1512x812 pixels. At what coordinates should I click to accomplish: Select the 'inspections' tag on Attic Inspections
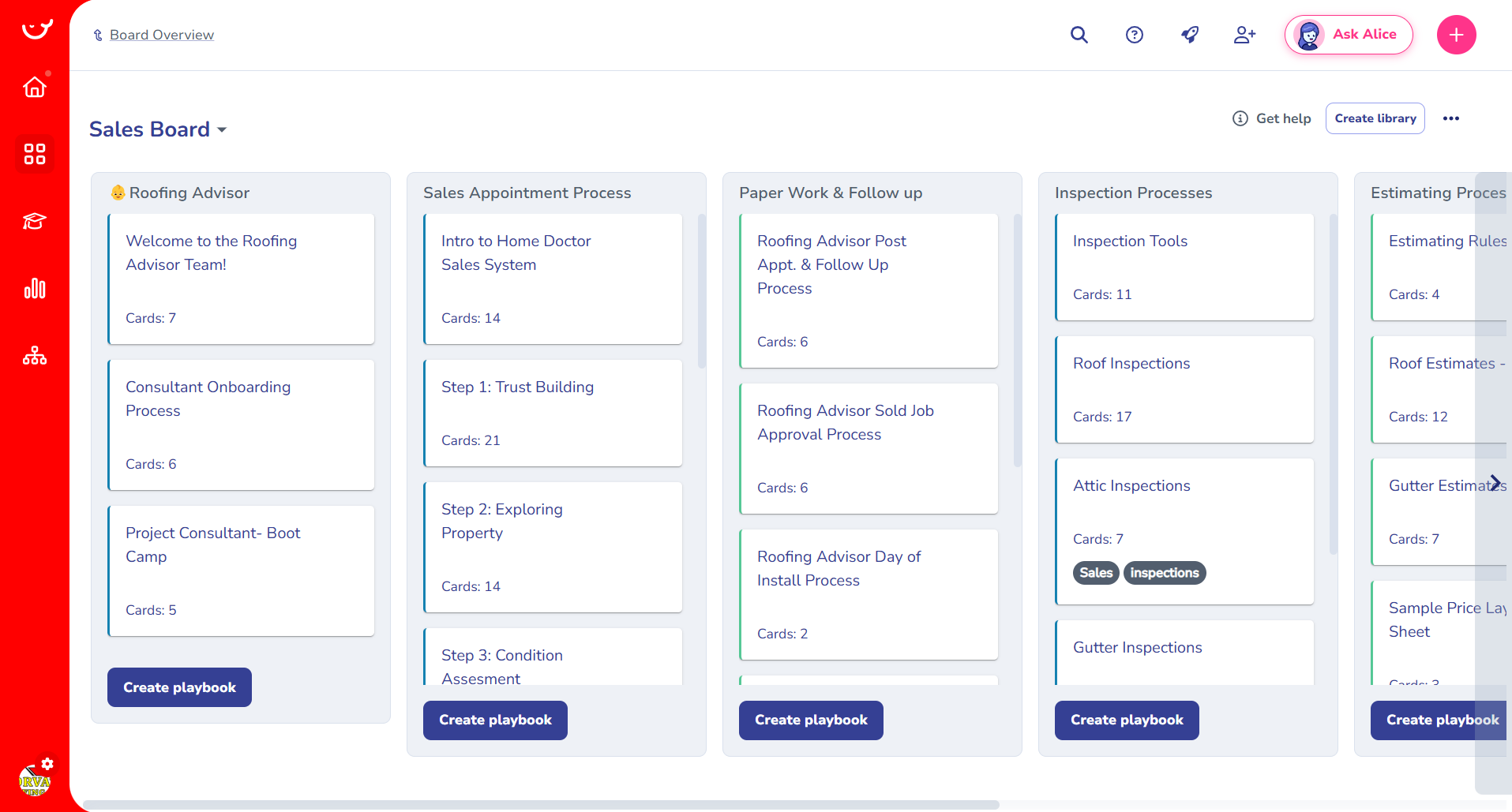point(1164,573)
